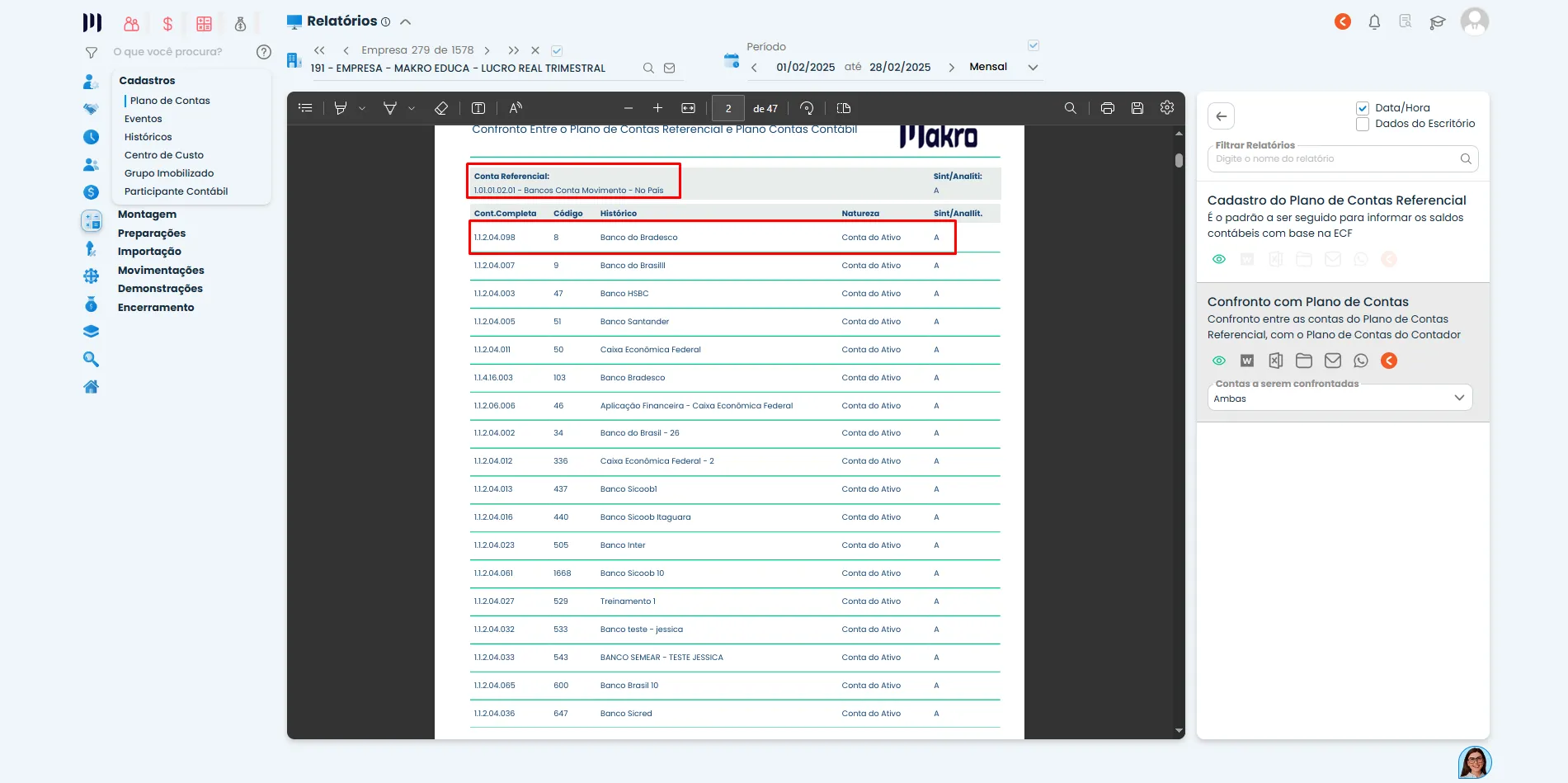Select the eraser tool in PDF toolbar
The height and width of the screenshot is (783, 1568).
pyautogui.click(x=441, y=108)
